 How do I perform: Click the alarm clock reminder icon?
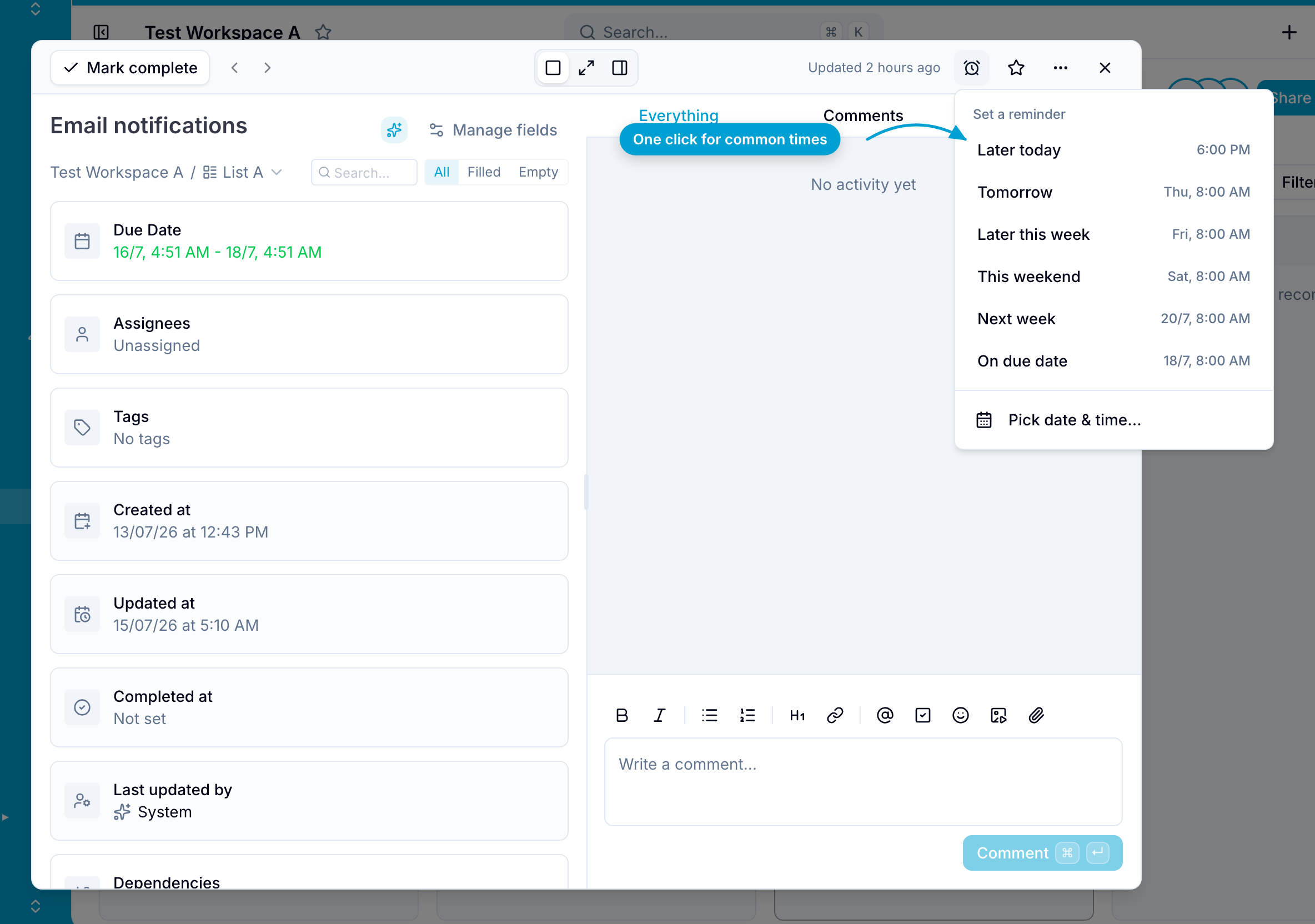click(971, 68)
